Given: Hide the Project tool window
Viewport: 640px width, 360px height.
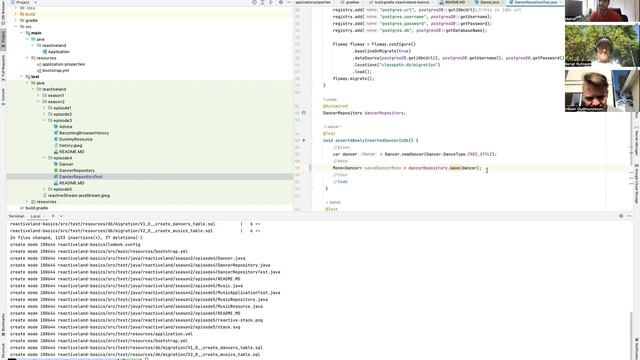Looking at the screenshot, I should point(289,2).
